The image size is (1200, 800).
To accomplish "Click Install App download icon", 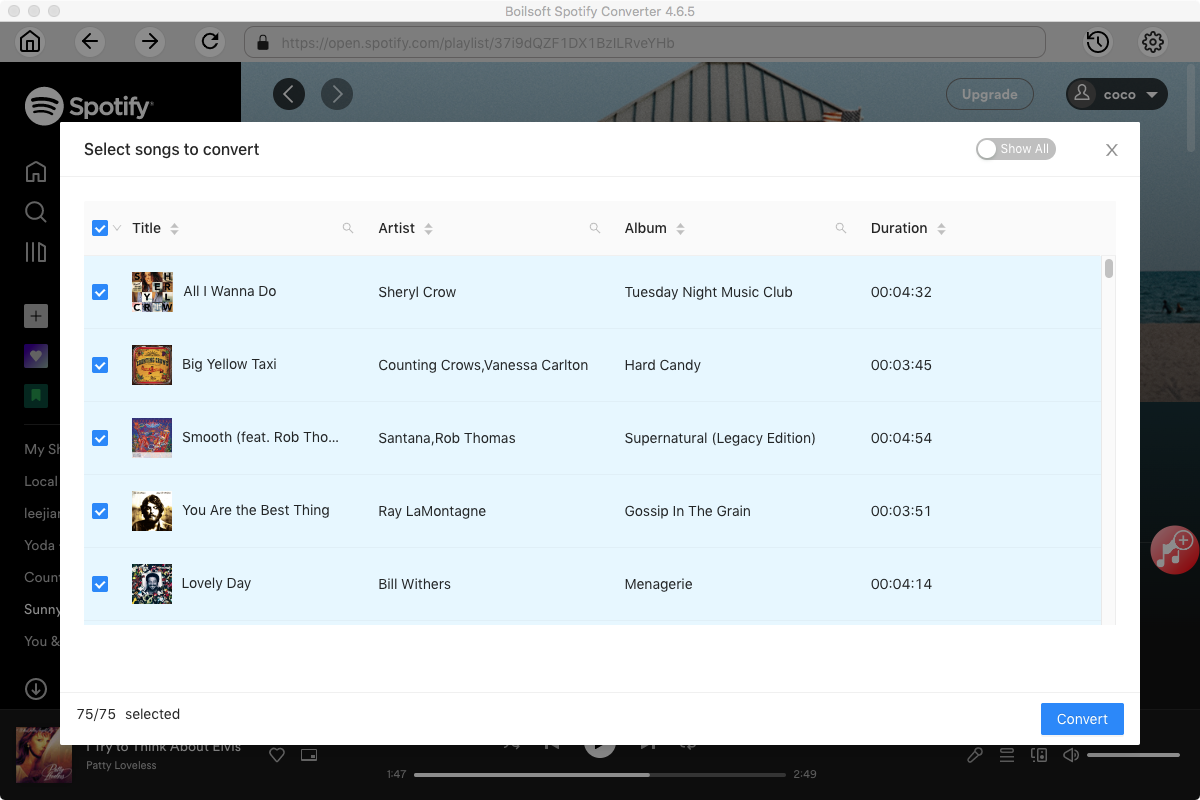I will click(x=36, y=689).
